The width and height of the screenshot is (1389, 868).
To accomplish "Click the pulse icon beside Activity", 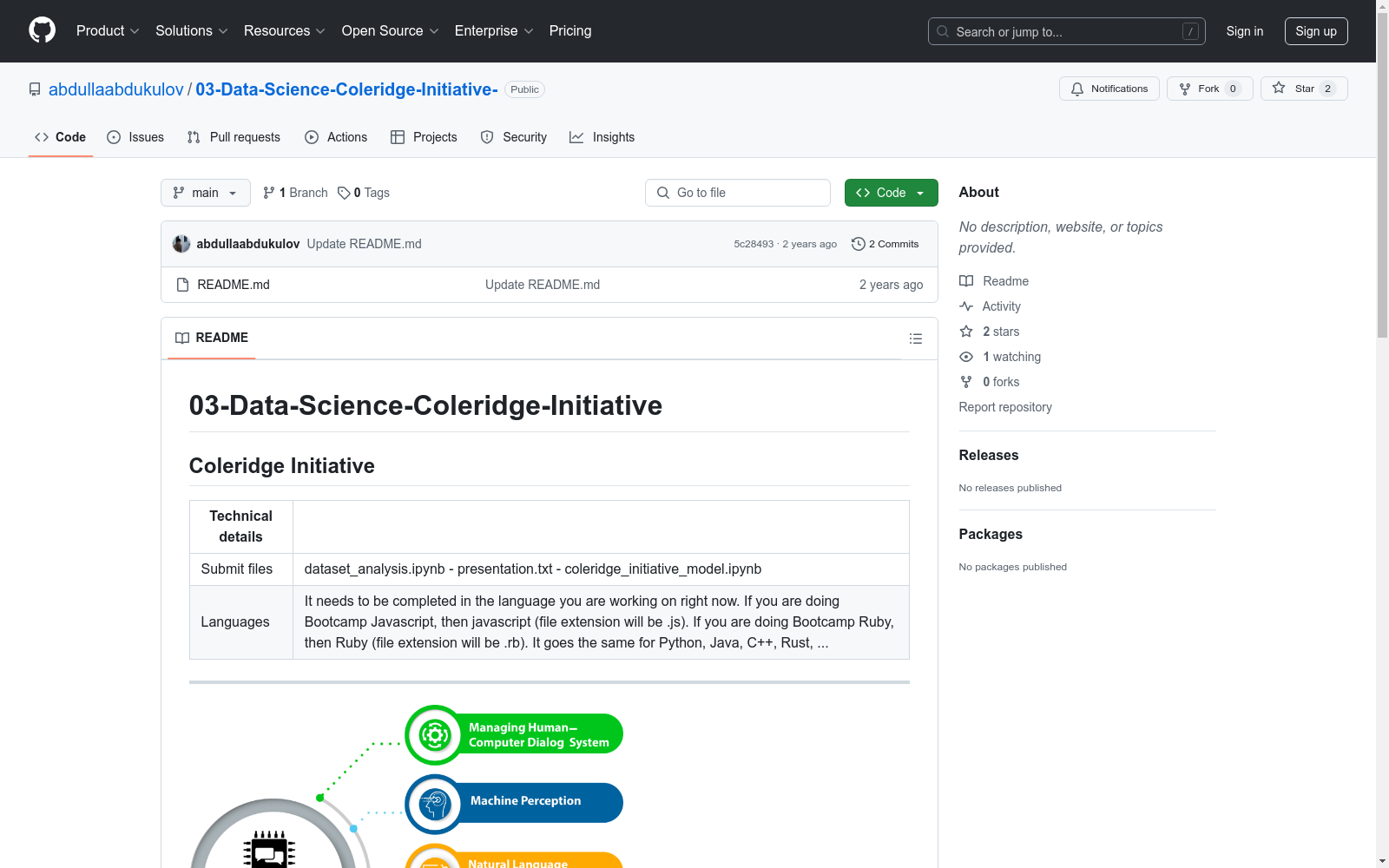I will pyautogui.click(x=966, y=306).
